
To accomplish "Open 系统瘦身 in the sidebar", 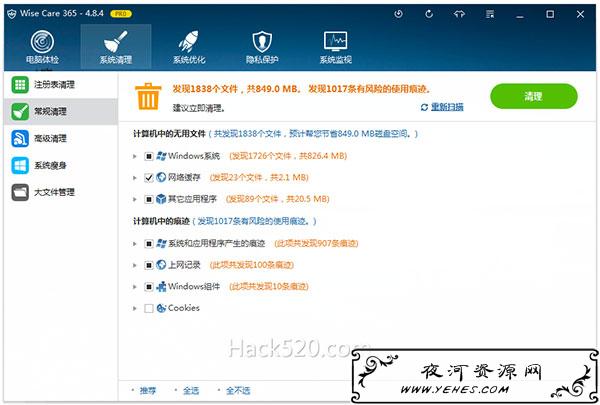I will 60,165.
